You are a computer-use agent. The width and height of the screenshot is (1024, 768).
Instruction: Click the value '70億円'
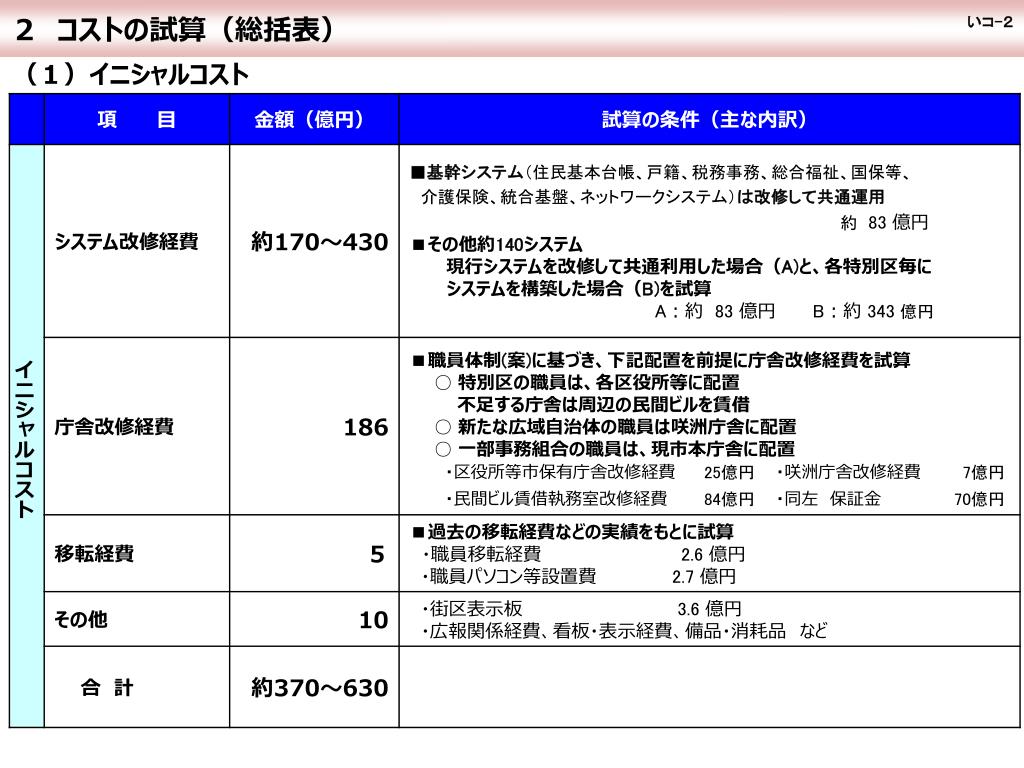[x=979, y=499]
